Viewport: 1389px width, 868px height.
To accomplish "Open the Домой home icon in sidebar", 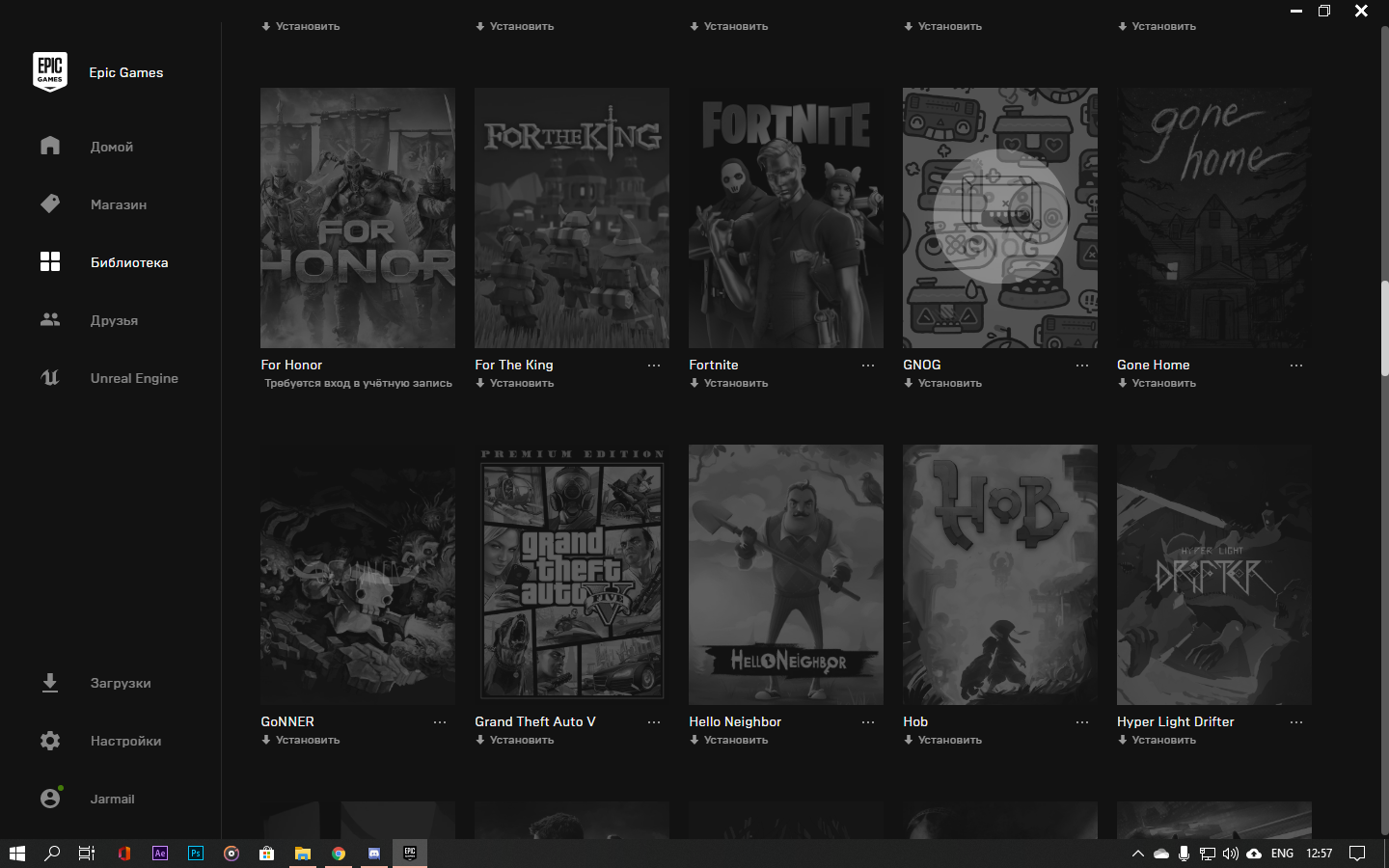I will pos(50,146).
